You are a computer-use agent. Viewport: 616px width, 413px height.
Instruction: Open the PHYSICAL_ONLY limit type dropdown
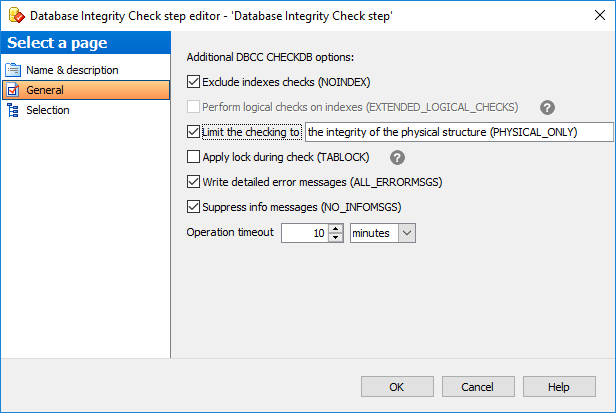pyautogui.click(x=459, y=132)
